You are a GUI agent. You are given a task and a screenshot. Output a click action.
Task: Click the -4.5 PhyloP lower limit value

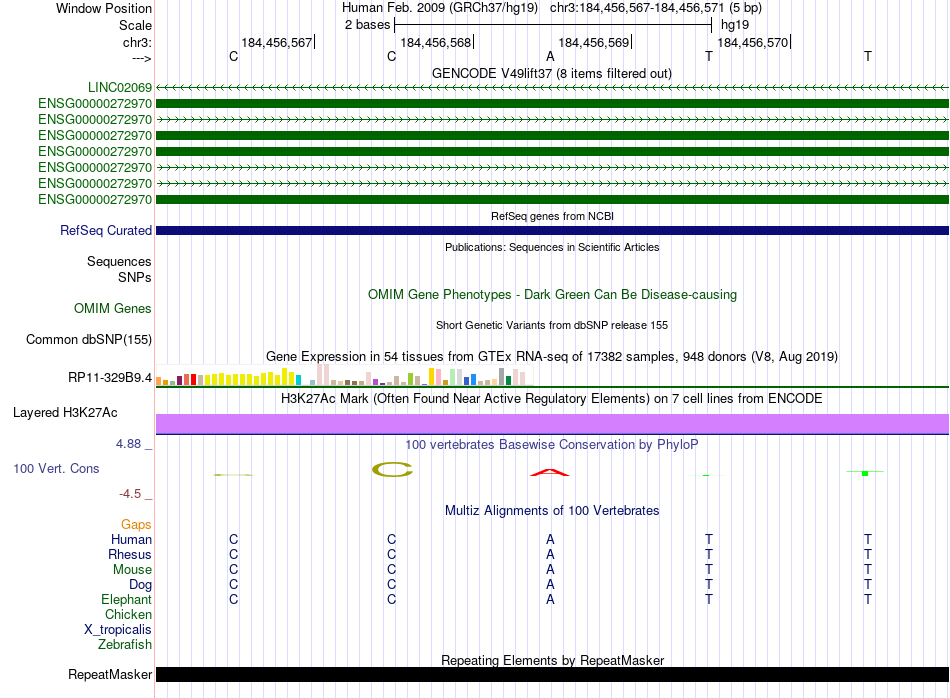[x=130, y=494]
